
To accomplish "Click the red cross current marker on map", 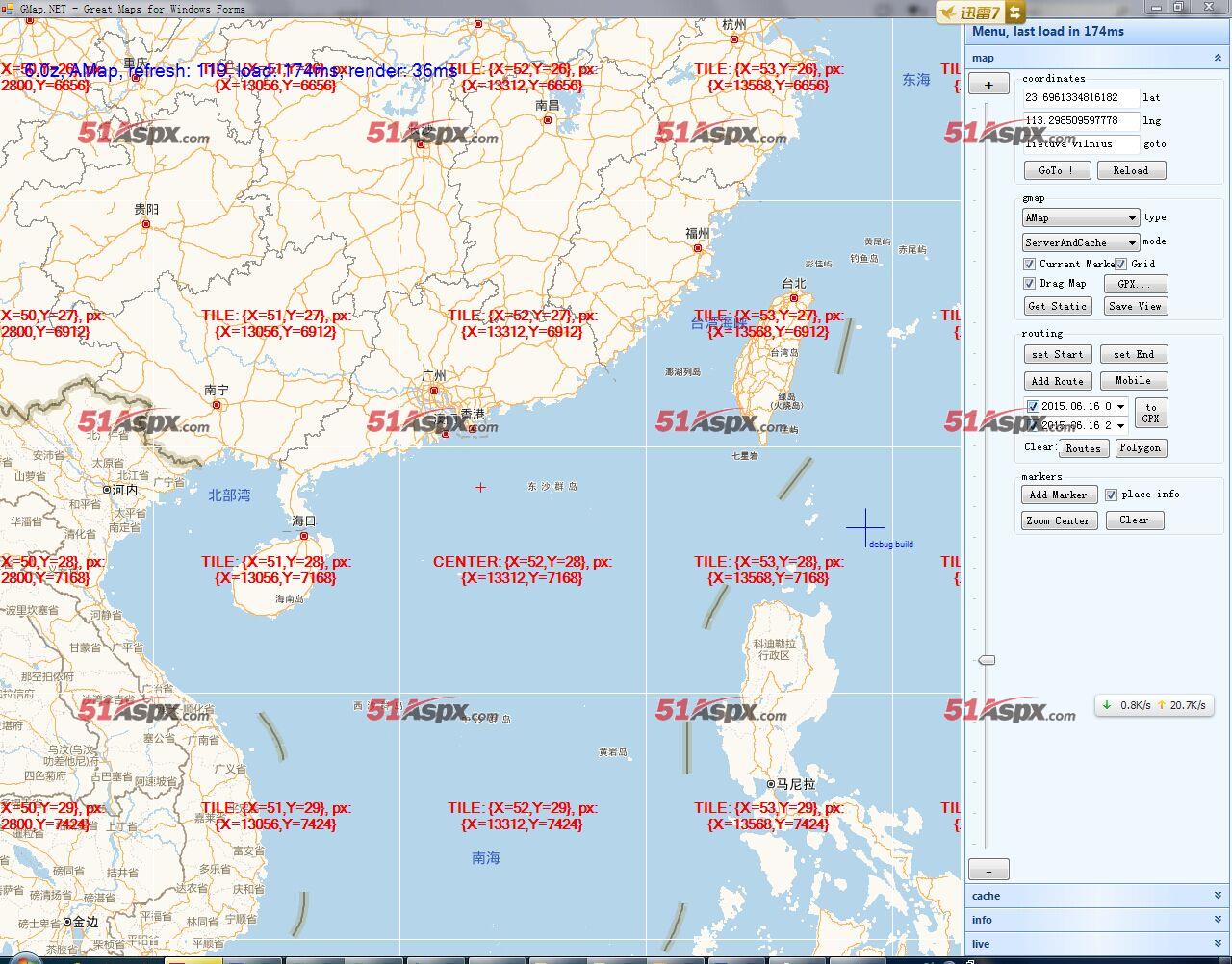I will [x=480, y=487].
